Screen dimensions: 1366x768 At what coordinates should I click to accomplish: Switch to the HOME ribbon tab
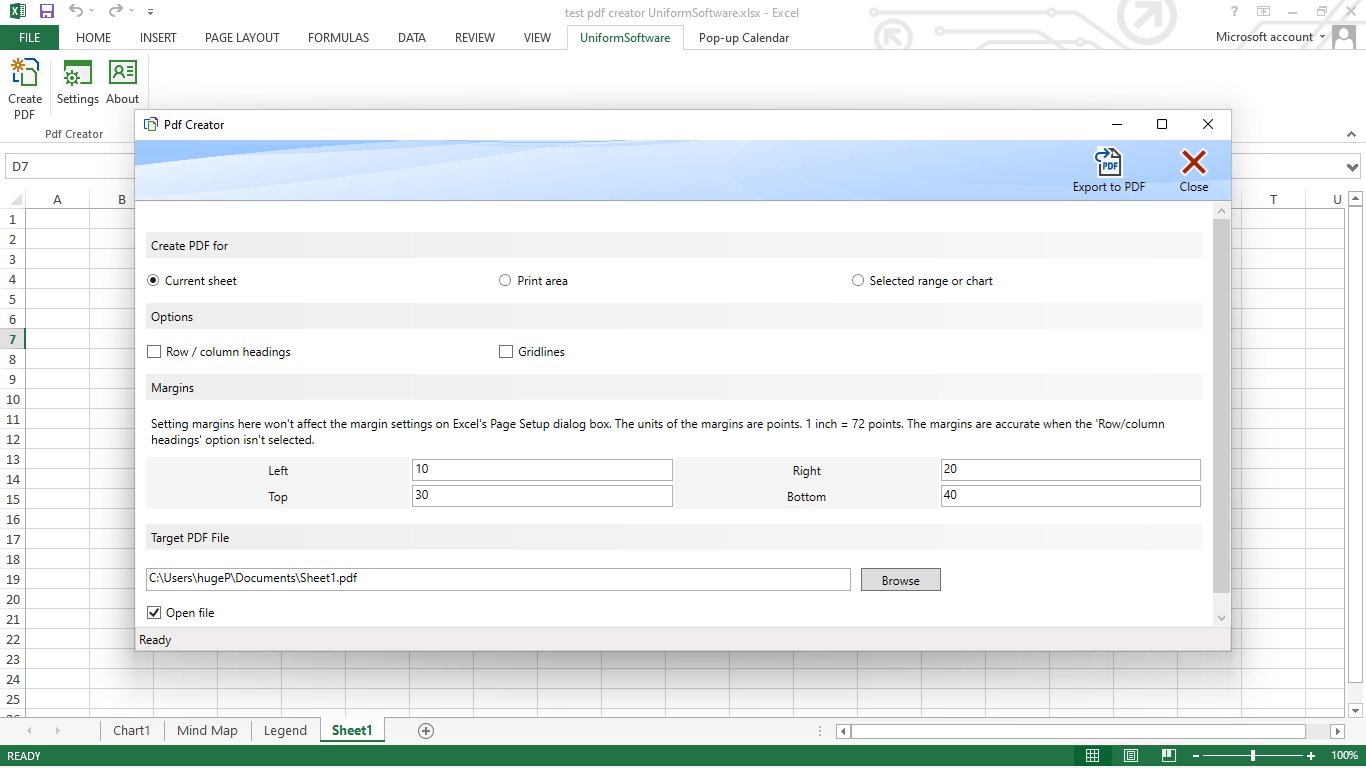pyautogui.click(x=94, y=38)
